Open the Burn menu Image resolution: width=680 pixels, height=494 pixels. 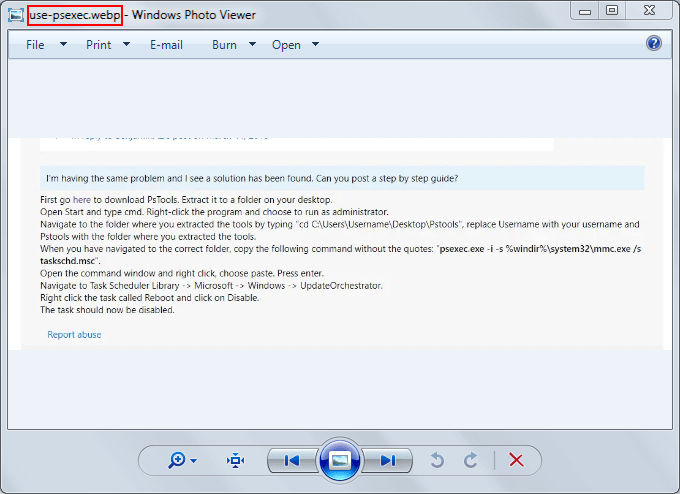(x=224, y=45)
